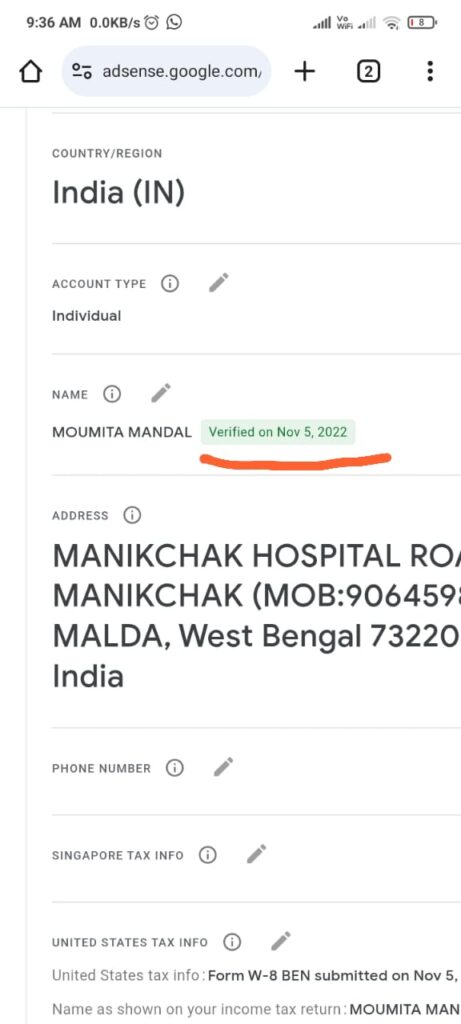The height and width of the screenshot is (1024, 461).
Task: Click the Singapore Tax Info info icon
Action: [x=208, y=855]
